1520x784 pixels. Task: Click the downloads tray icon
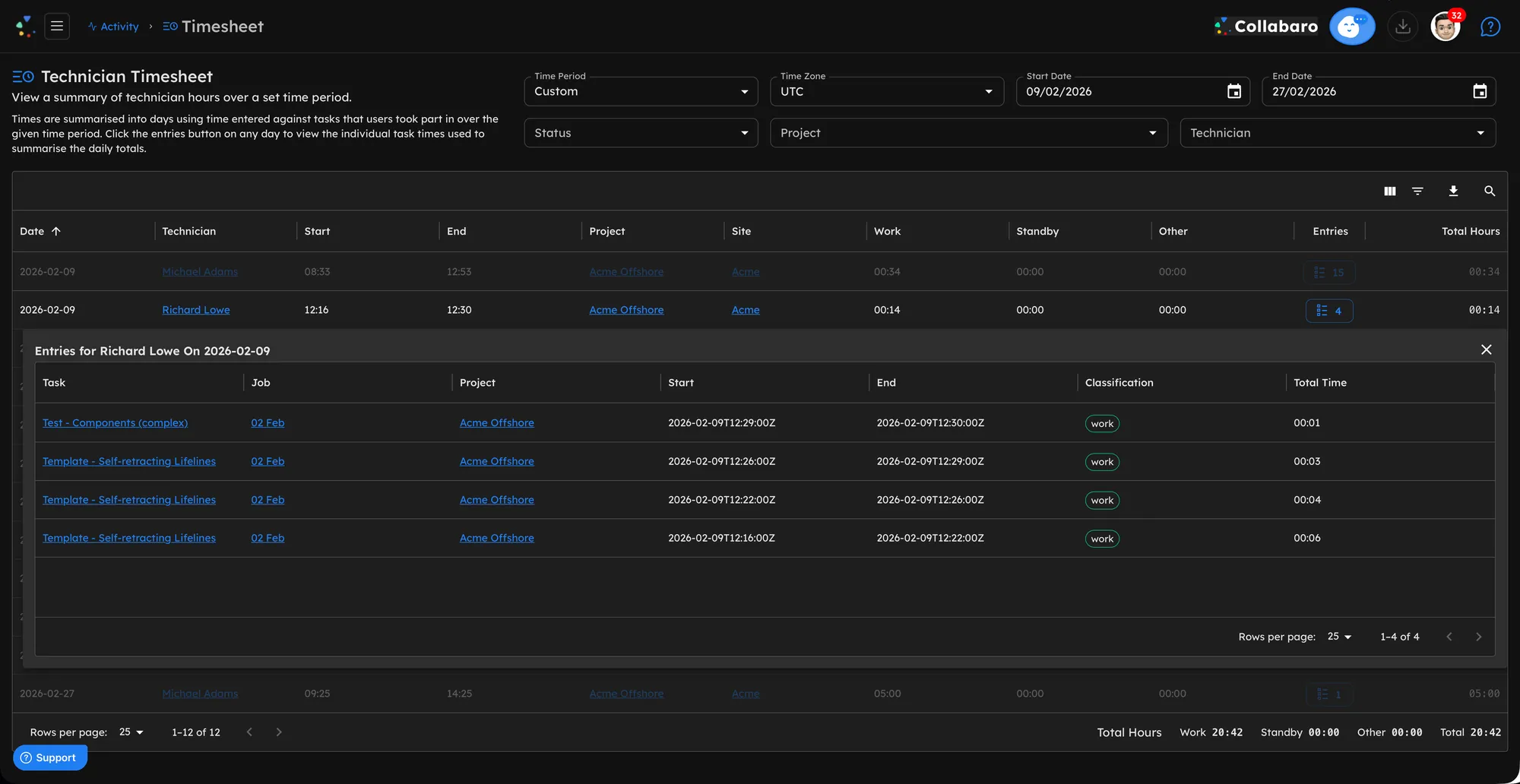[1403, 27]
